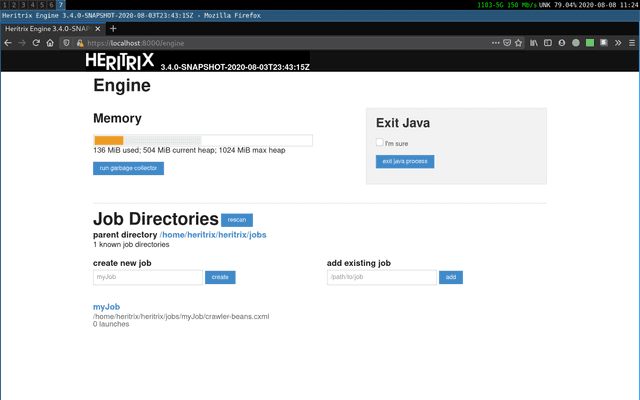The height and width of the screenshot is (400, 640).
Task: Open the Firefox account icon
Action: 562,42
